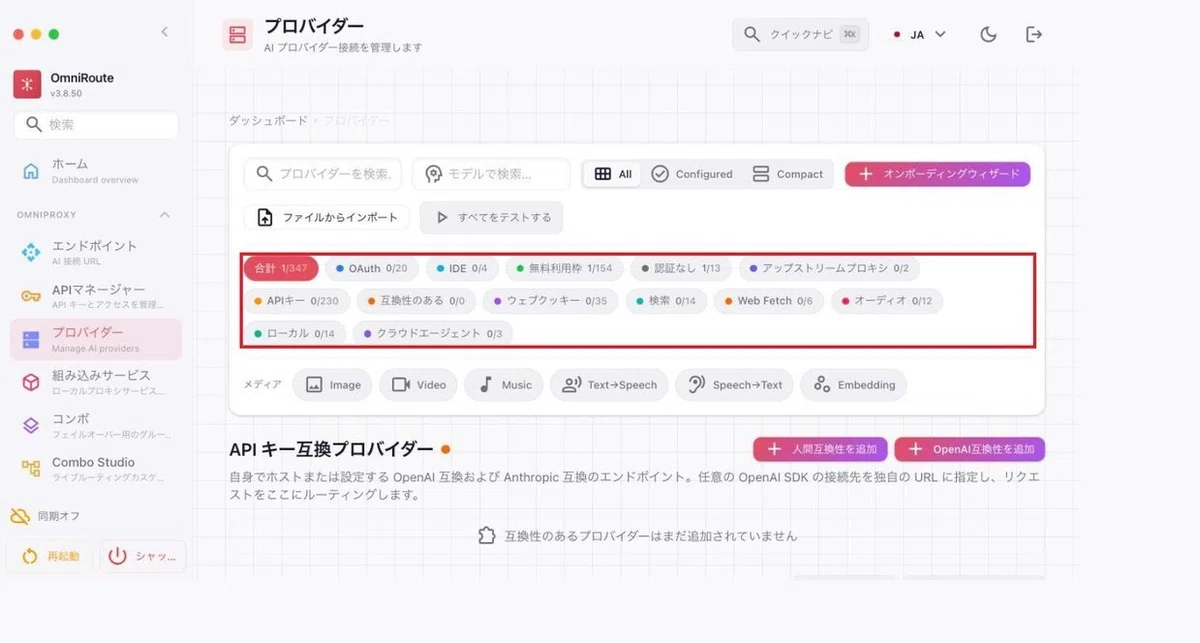Click the search field in sidebar
1200x643 pixels.
tap(96, 125)
